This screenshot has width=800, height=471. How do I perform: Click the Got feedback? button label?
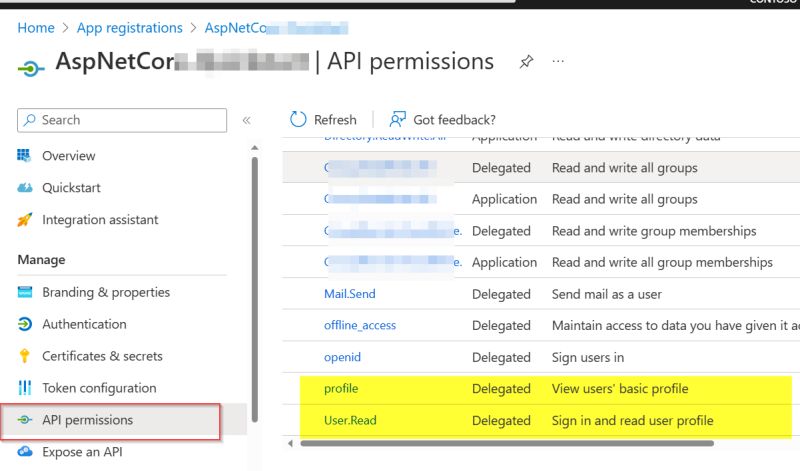pyautogui.click(x=454, y=119)
